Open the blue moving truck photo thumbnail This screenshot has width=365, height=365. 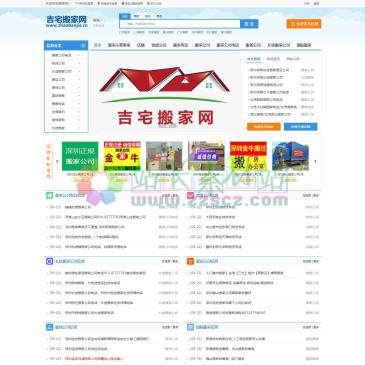pyautogui.click(x=290, y=156)
